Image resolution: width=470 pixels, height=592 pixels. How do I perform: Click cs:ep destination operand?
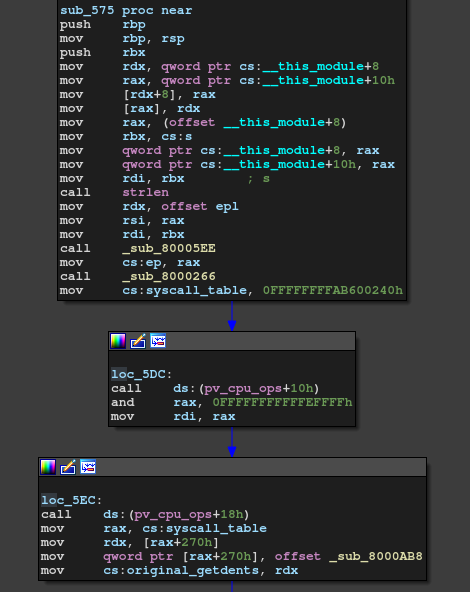click(142, 262)
